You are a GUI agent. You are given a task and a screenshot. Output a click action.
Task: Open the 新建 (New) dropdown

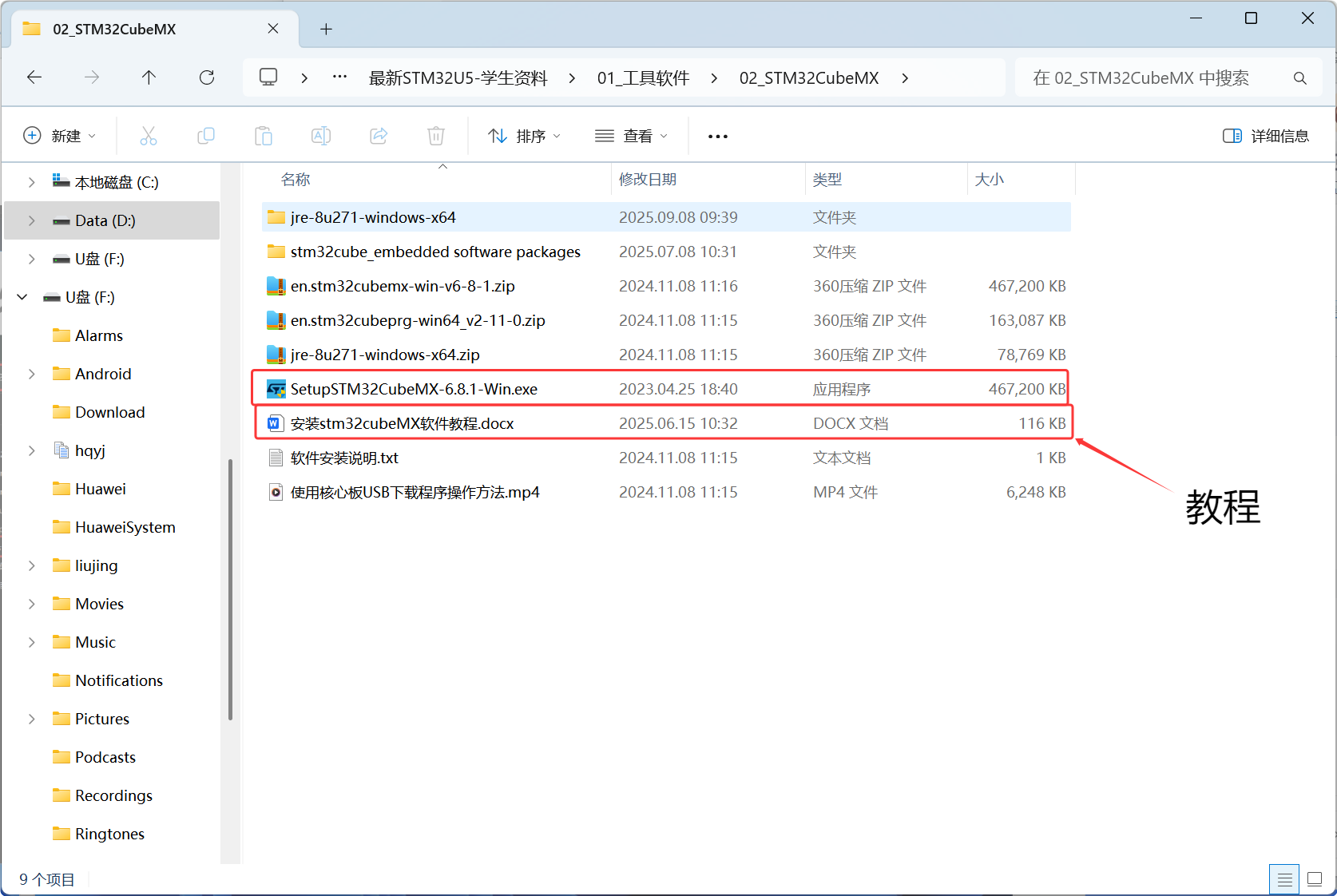(60, 136)
